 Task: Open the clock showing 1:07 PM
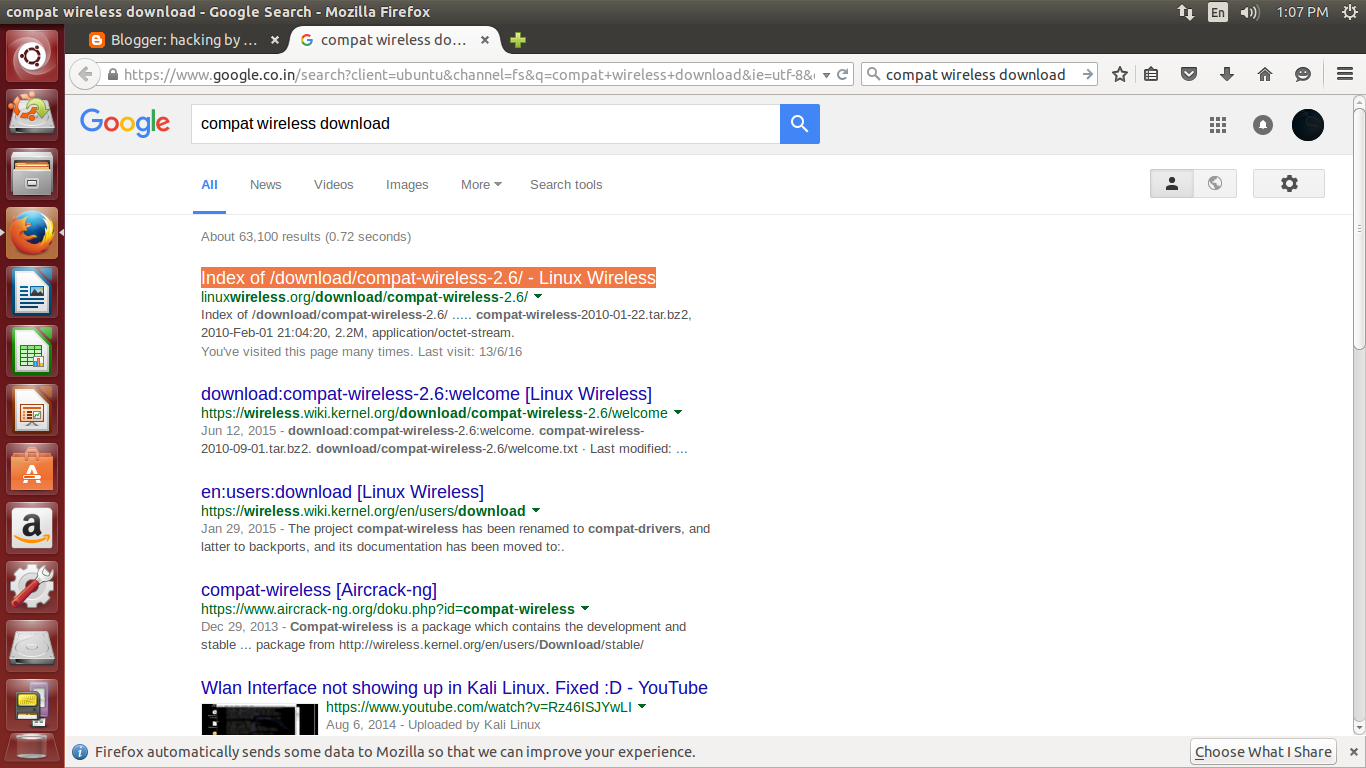click(x=1302, y=12)
